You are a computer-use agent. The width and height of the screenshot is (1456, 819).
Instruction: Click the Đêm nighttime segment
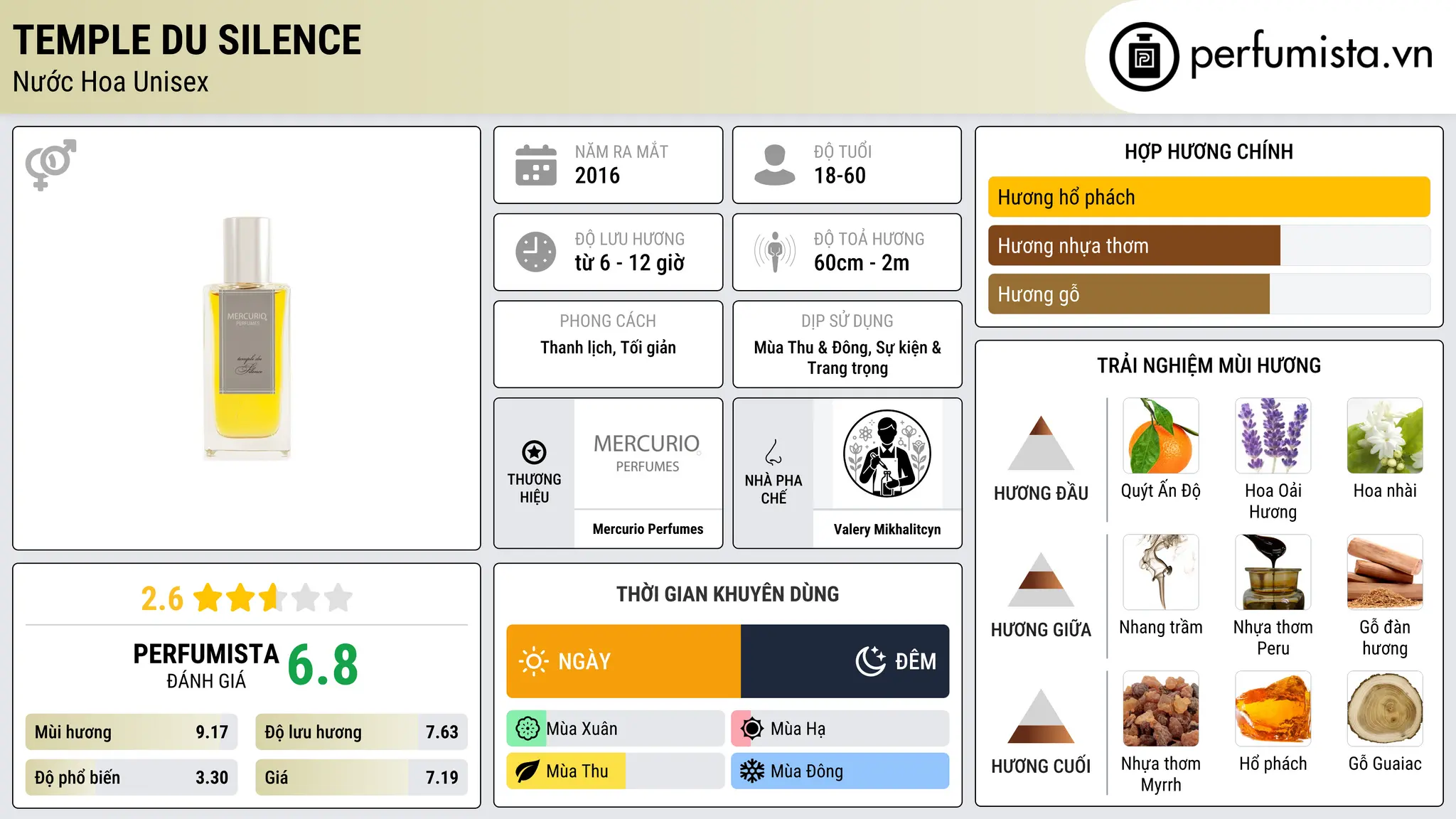point(845,661)
